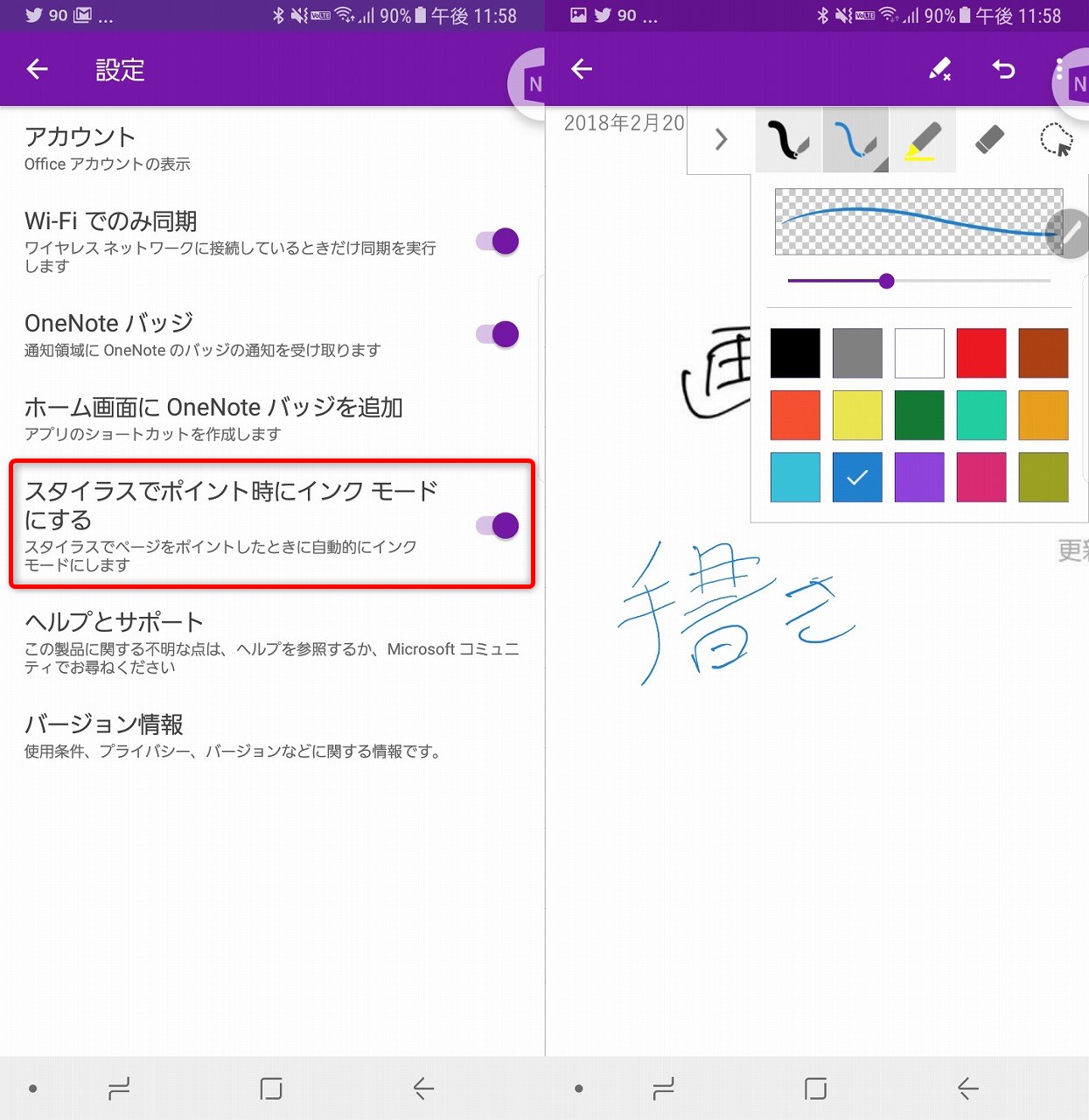Tap the OneNote N logo in settings
This screenshot has width=1089, height=1120.
coord(527,84)
